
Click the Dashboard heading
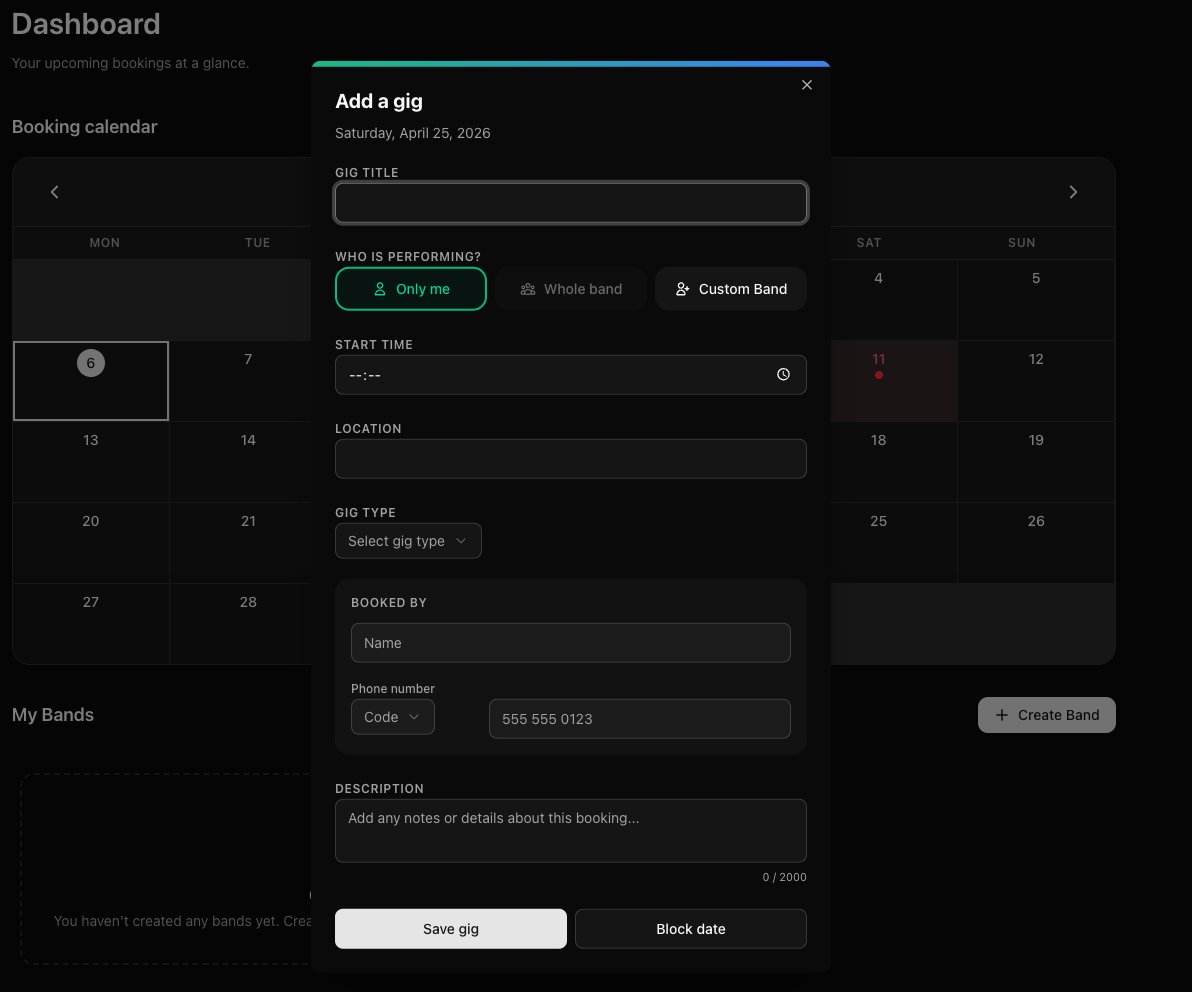click(x=86, y=24)
